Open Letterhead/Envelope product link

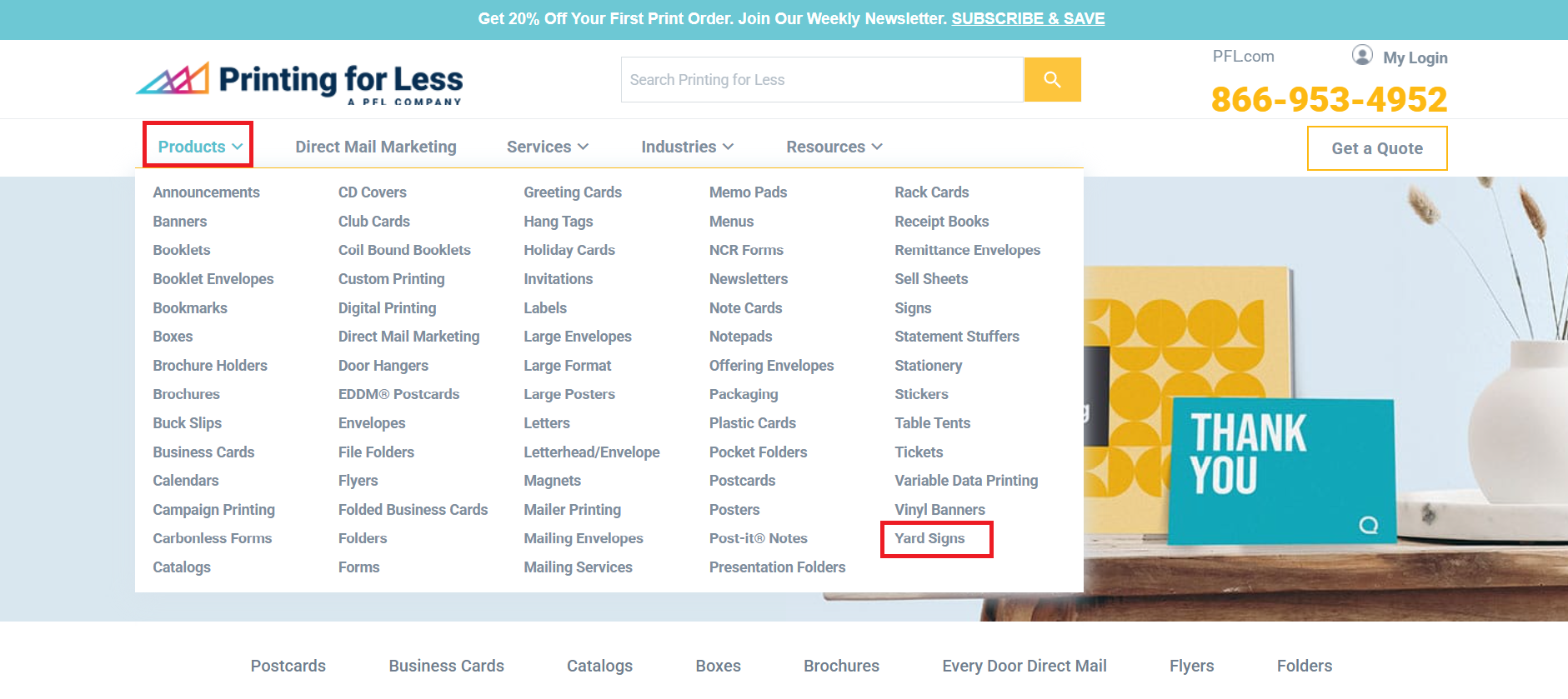tap(591, 452)
